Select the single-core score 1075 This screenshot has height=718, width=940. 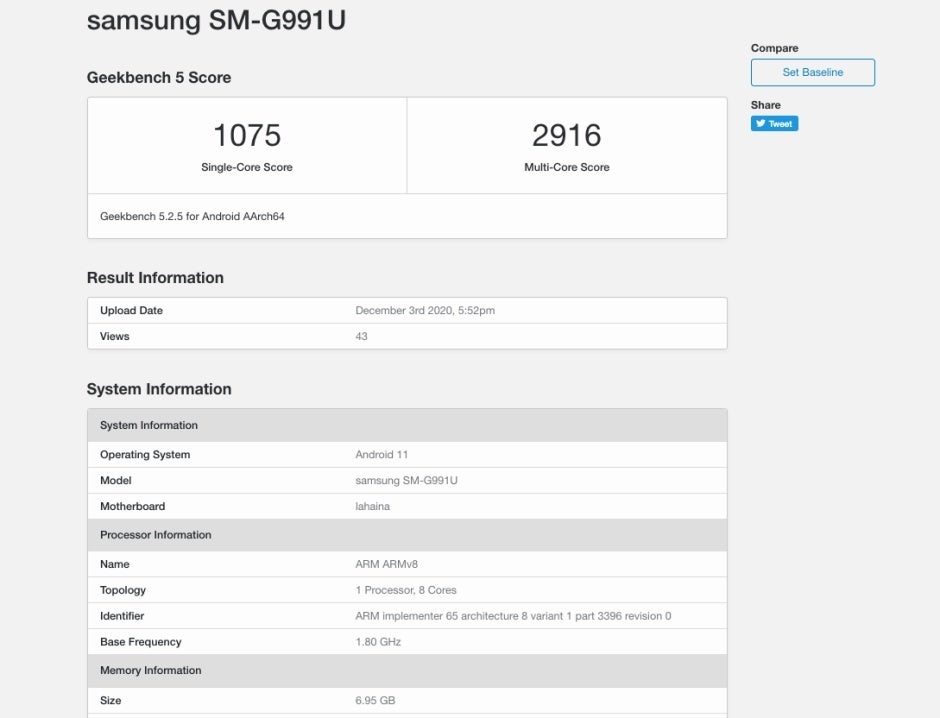pyautogui.click(x=247, y=135)
